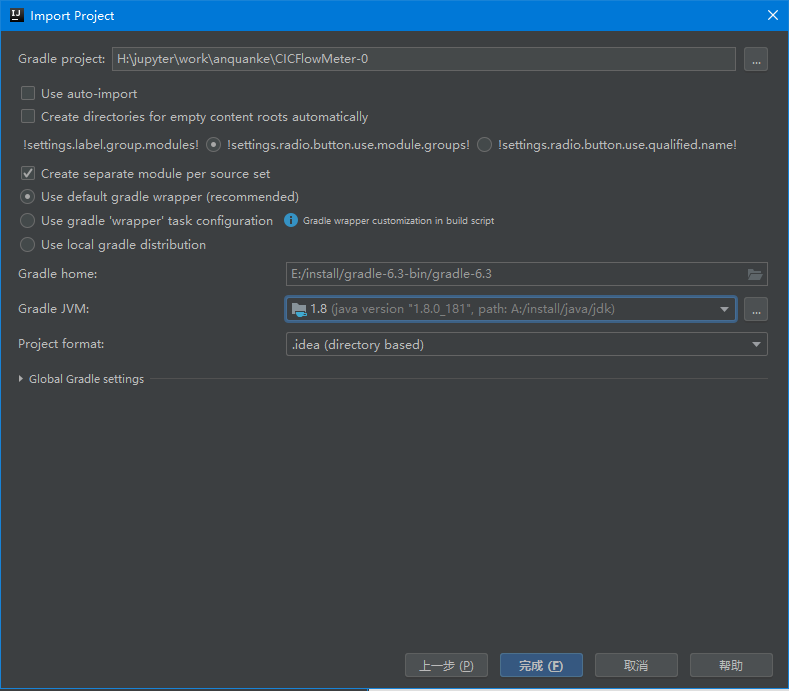Viewport: 789px width, 691px height.
Task: Check Create directories for empty content roots
Action: [x=28, y=117]
